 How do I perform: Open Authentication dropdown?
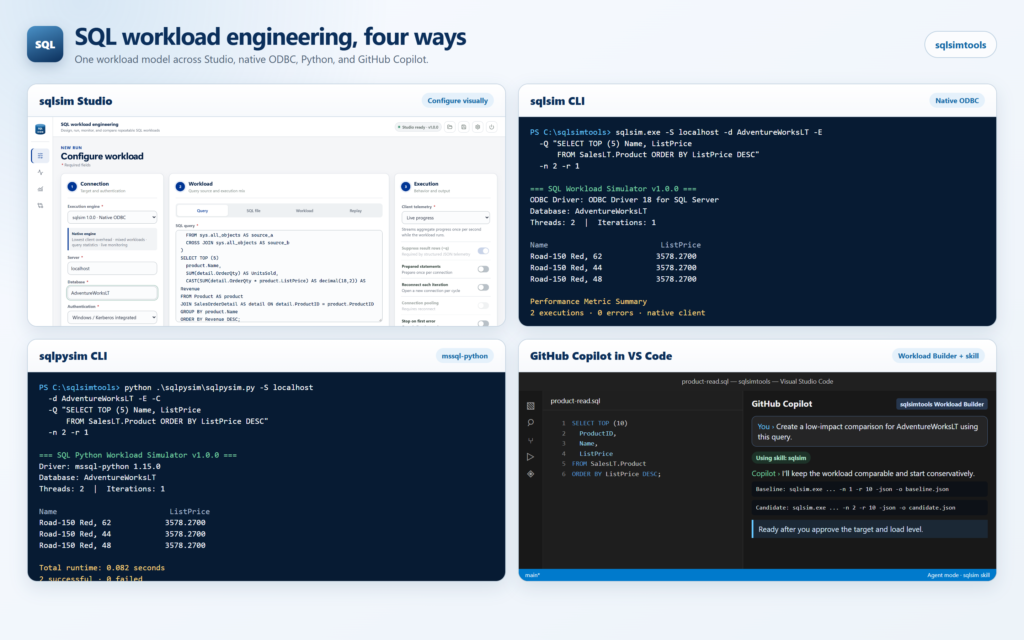[x=112, y=317]
